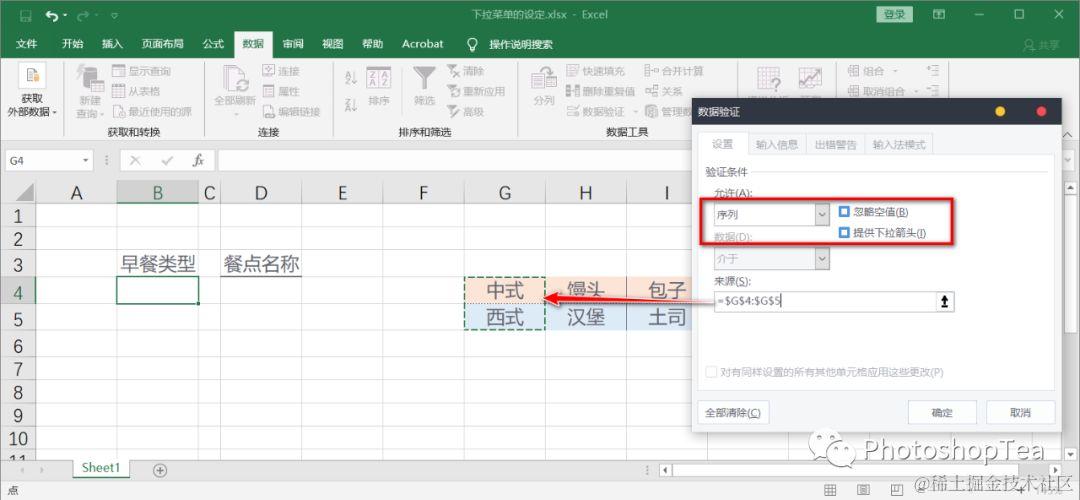
Task: Switch to the 出错警告 (Error Alert) tab
Action: click(835, 145)
